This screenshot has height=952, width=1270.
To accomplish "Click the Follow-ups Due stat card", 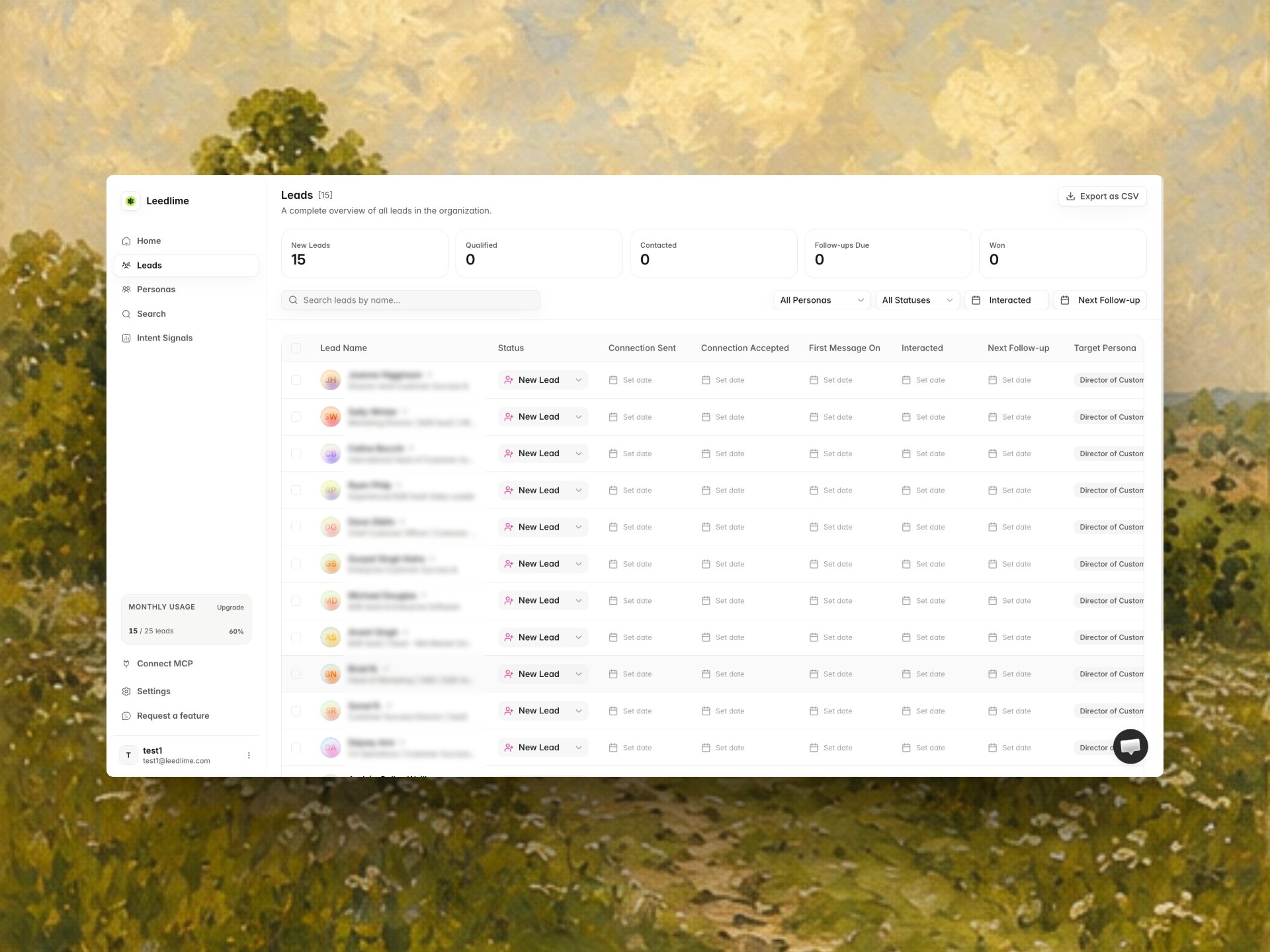I will tap(888, 254).
